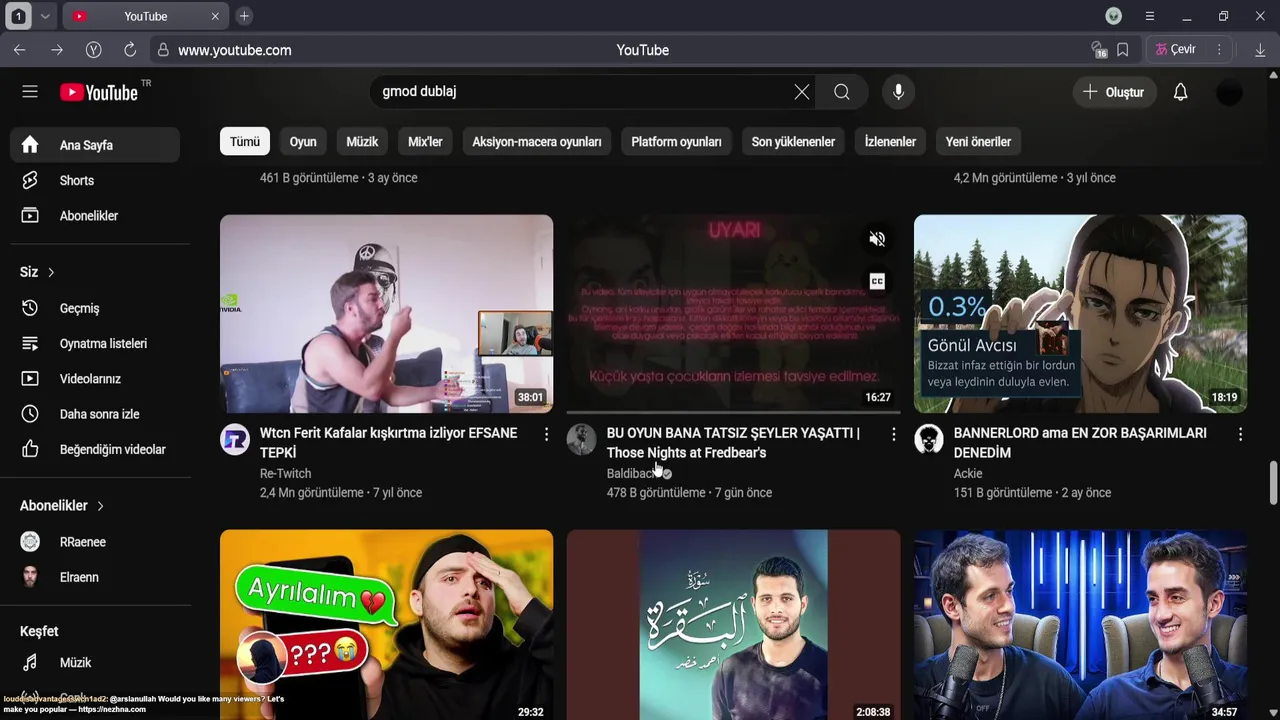Open the tab list dropdown arrow

coord(45,16)
